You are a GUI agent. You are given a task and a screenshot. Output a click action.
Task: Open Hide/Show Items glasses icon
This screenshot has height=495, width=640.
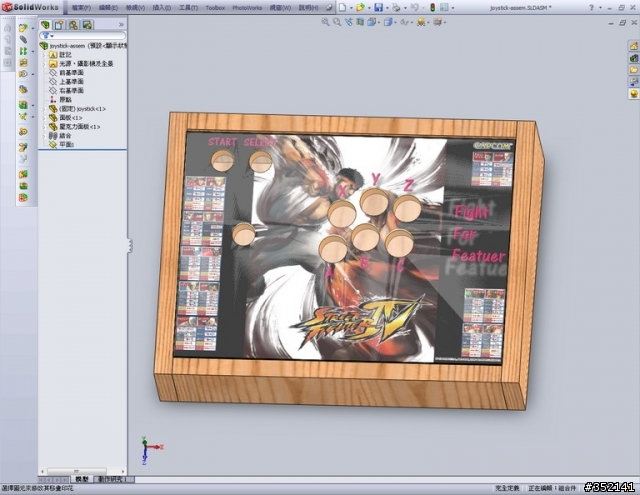[404, 22]
